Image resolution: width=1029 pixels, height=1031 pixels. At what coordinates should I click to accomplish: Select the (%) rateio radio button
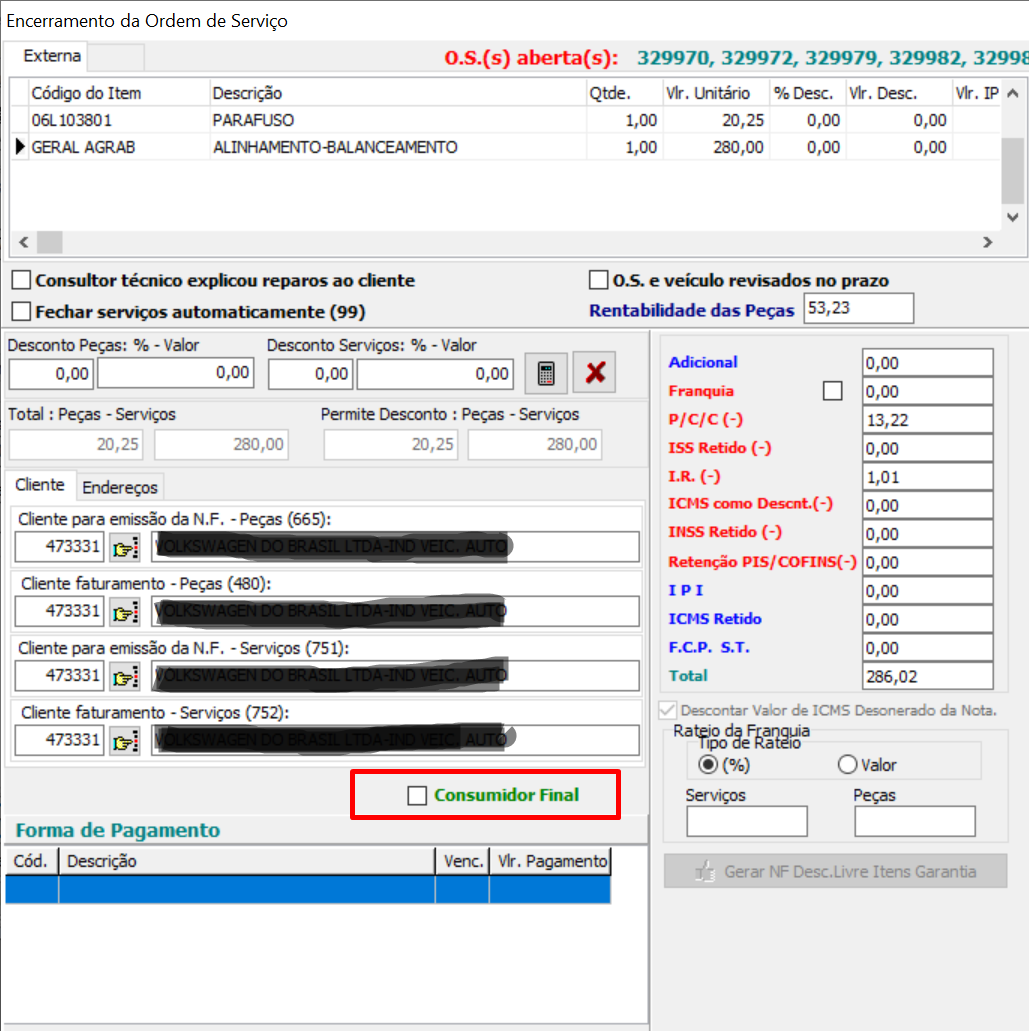tap(707, 765)
